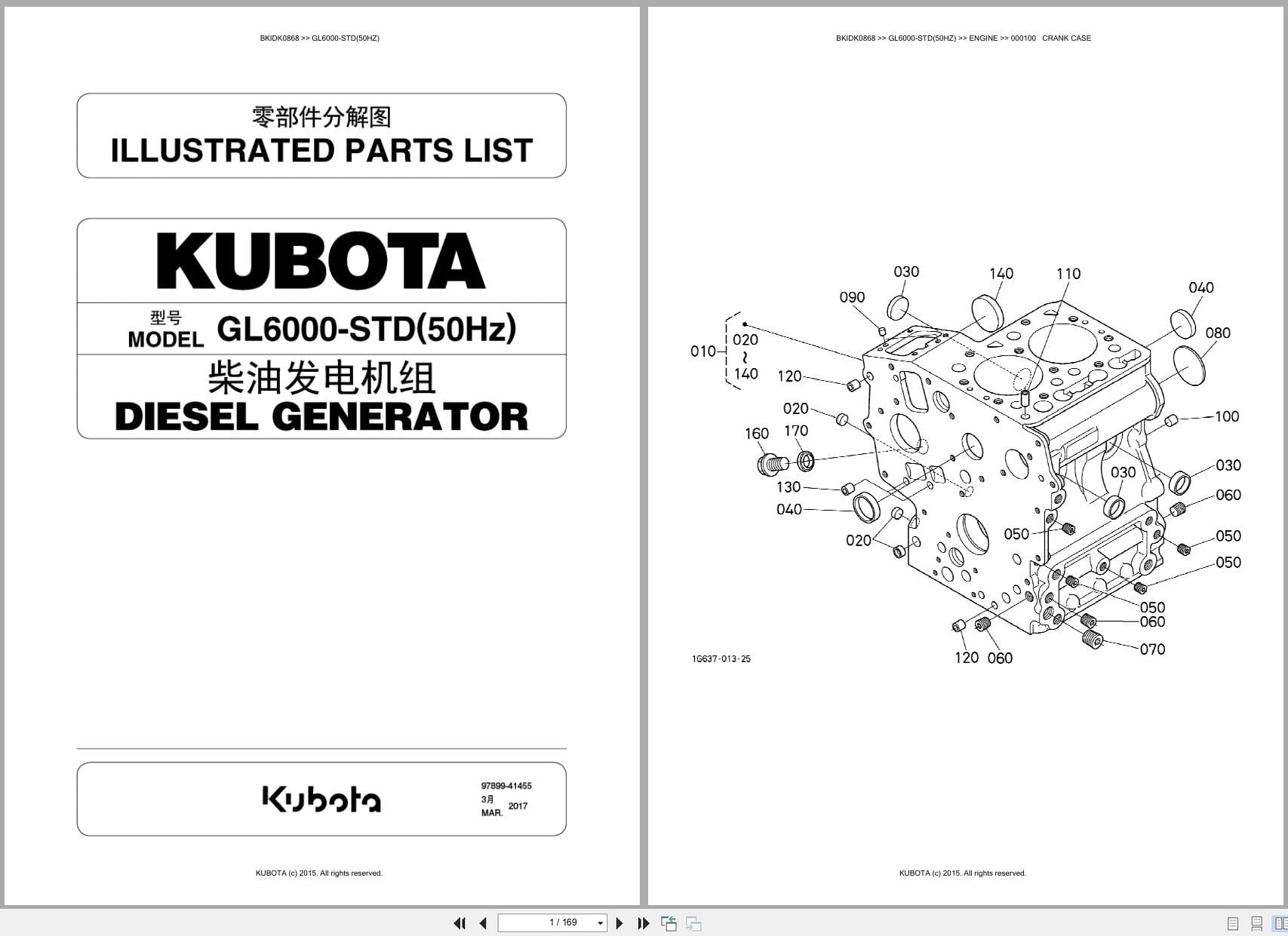This screenshot has height=936, width=1288.
Task: Click the DIESEL GENERATOR heading
Action: [x=321, y=416]
